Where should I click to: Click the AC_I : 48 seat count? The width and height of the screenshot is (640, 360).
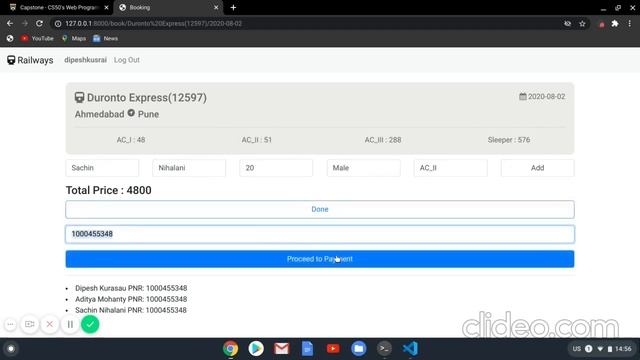(131, 140)
